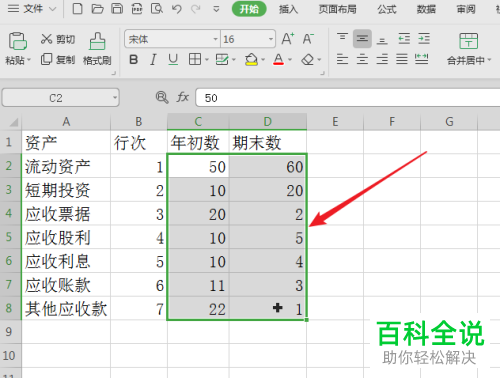Click the cell style drawing icon
This screenshot has height=378, width=500.
coord(222,60)
